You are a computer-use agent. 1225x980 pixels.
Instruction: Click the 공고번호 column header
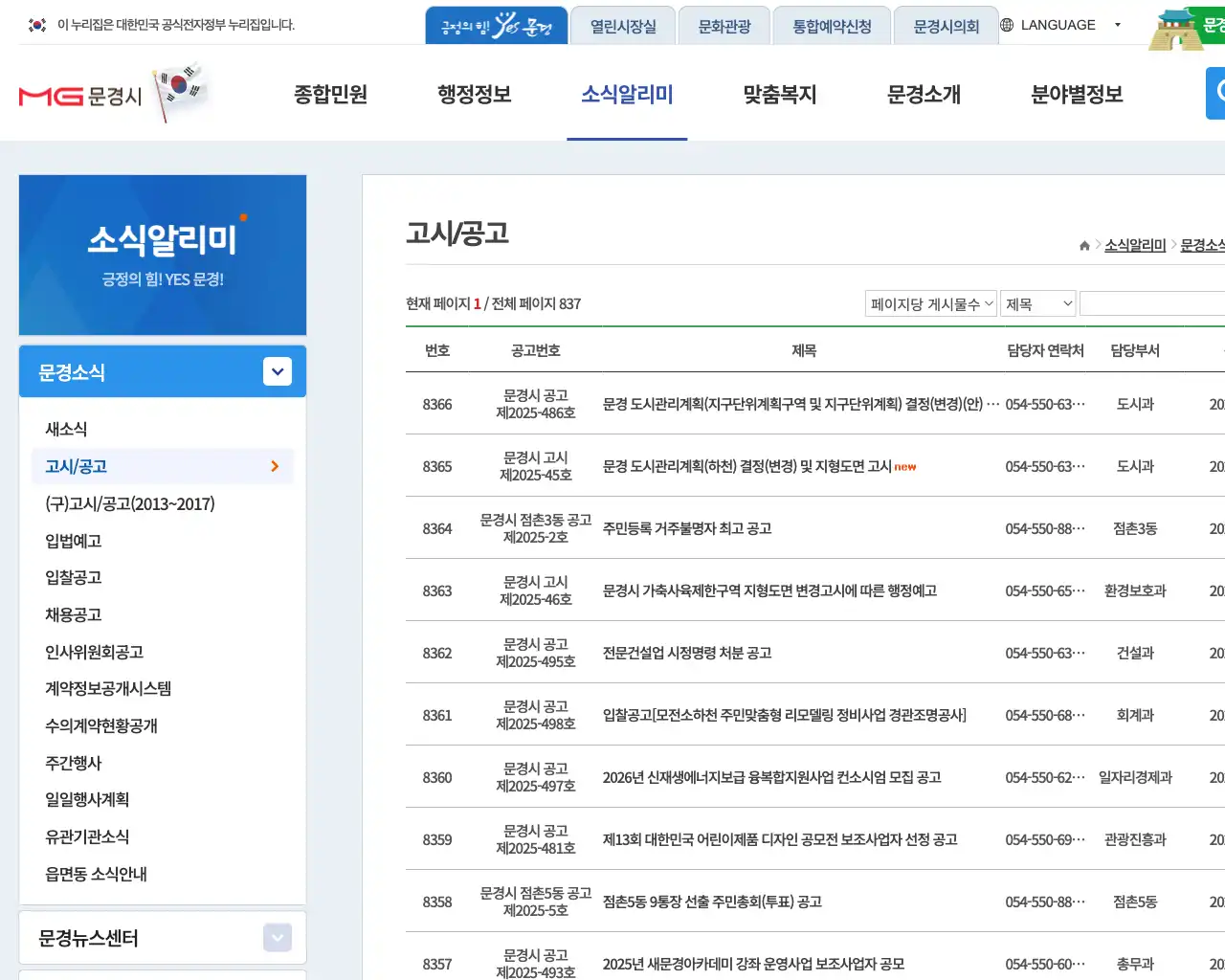coord(536,350)
